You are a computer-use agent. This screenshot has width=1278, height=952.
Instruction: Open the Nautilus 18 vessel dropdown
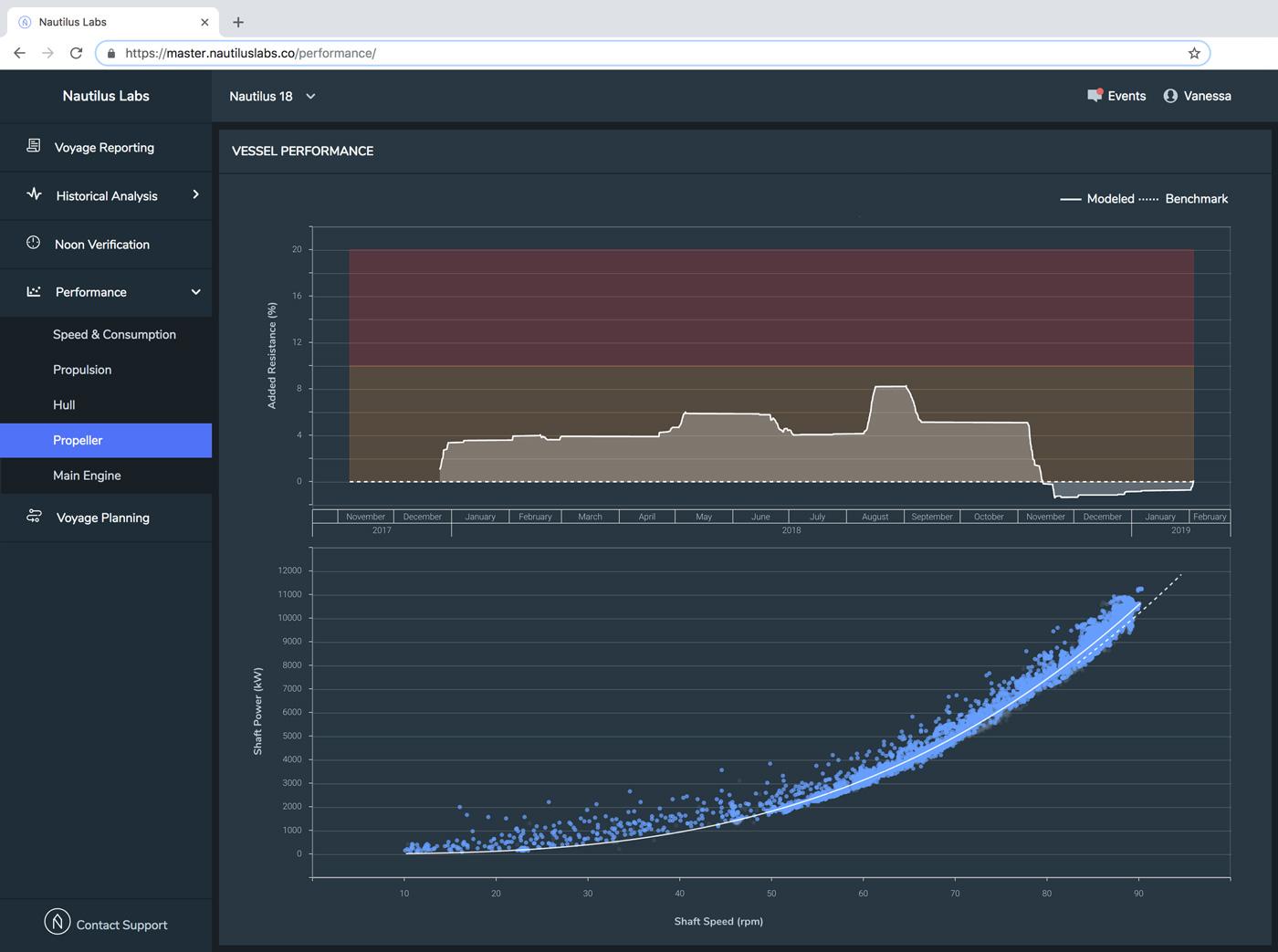point(272,96)
